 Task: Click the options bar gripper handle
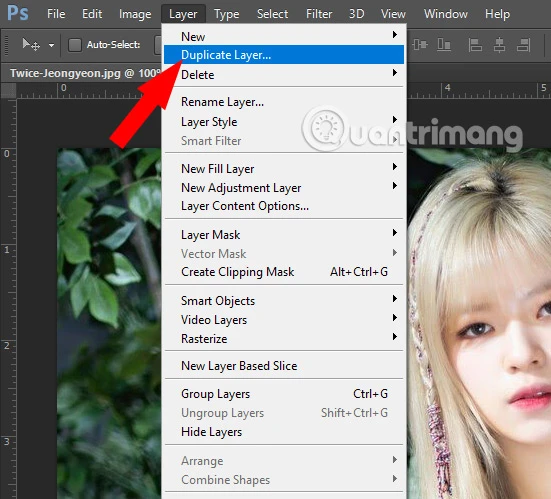[x=6, y=45]
